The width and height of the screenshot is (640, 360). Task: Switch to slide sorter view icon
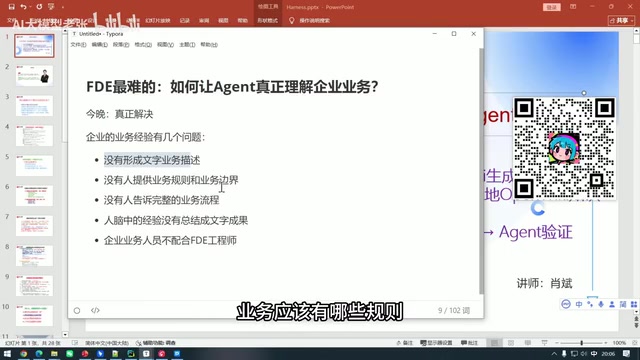pos(511,343)
